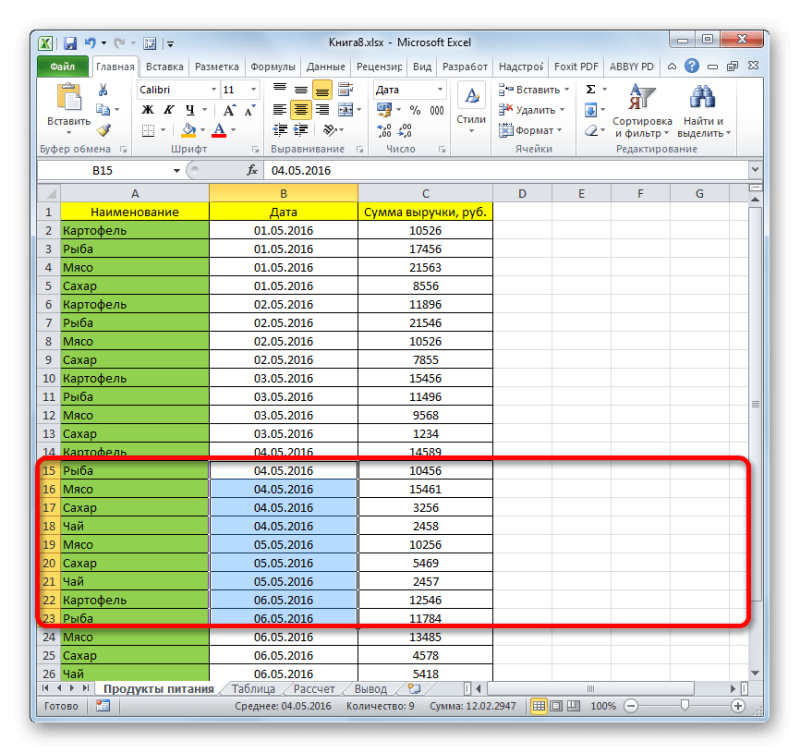Toggle center horizontal alignment
Viewport: 800px width, 753px height.
(x=301, y=110)
